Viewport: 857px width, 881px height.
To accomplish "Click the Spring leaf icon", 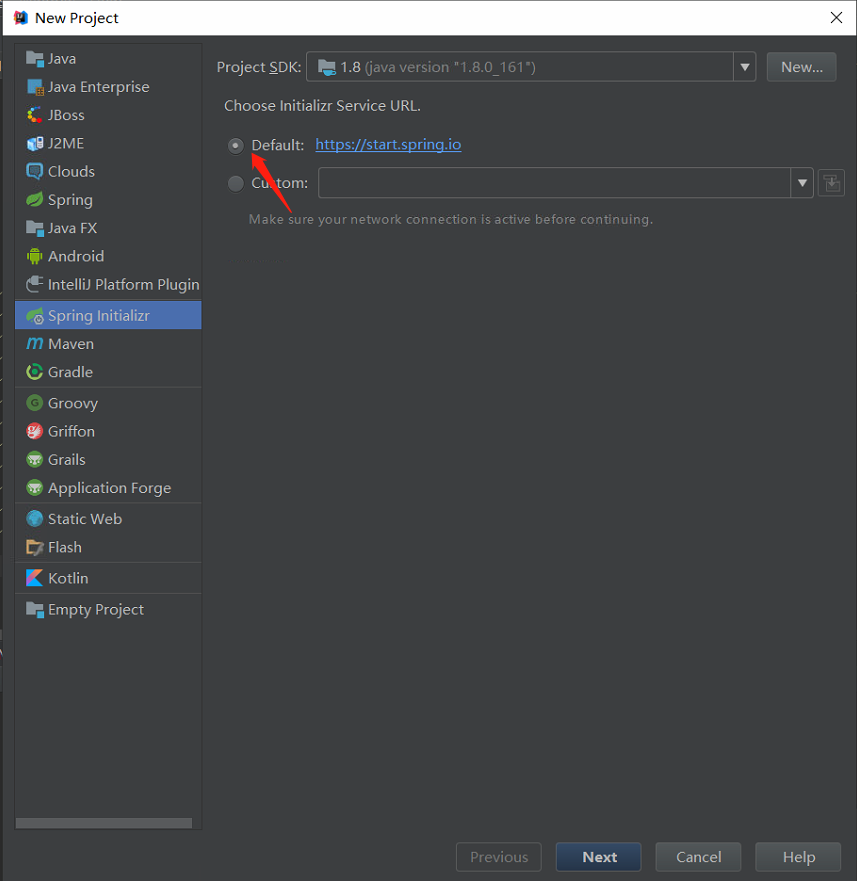I will [x=34, y=199].
